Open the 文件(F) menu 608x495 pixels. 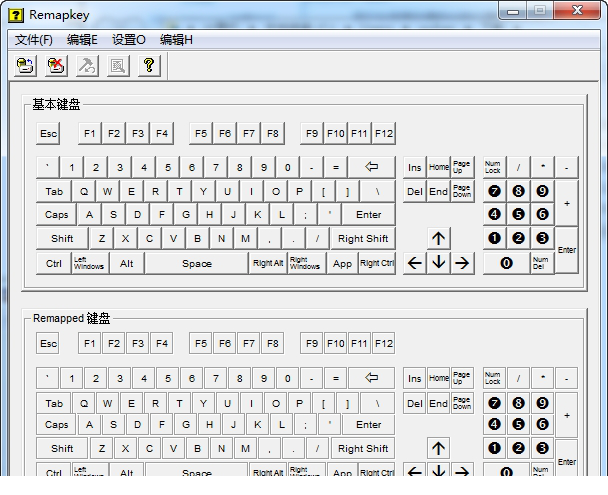pos(34,40)
